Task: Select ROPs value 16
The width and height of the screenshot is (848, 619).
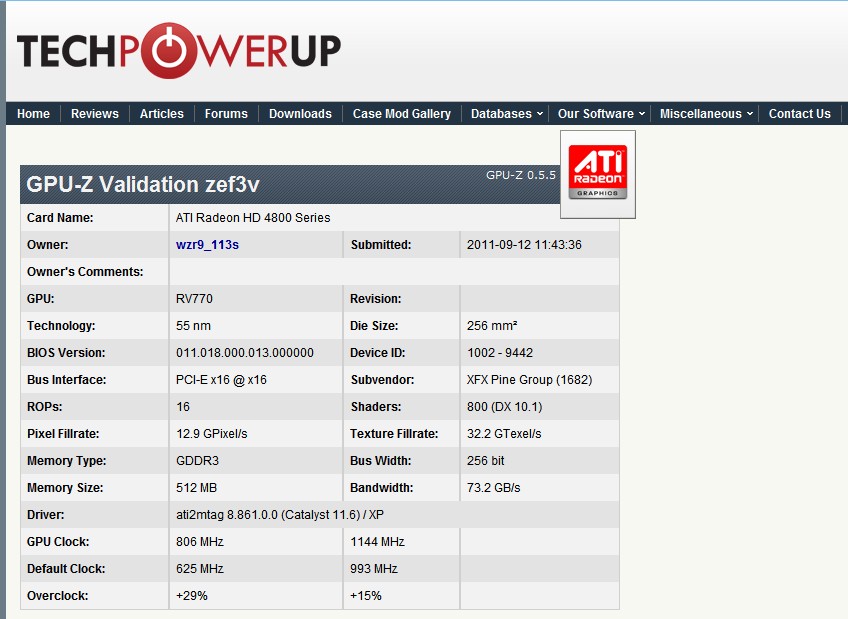Action: pyautogui.click(x=183, y=407)
